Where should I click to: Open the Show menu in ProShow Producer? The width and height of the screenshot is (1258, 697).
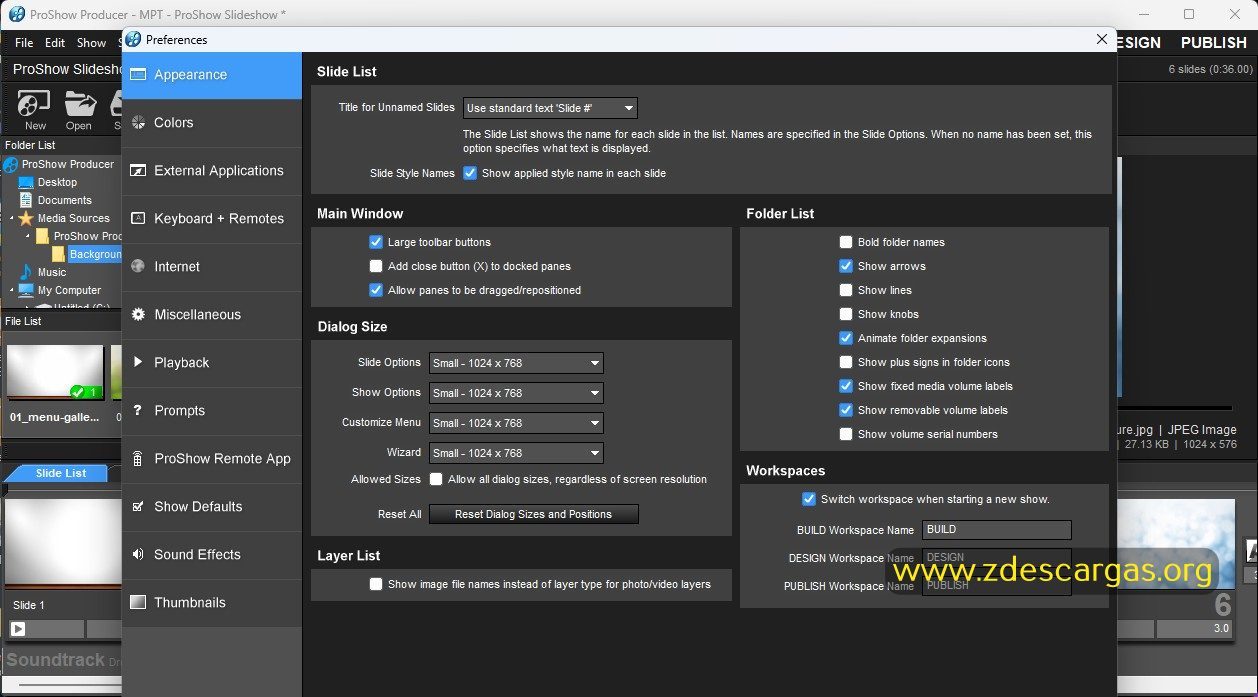tap(91, 43)
